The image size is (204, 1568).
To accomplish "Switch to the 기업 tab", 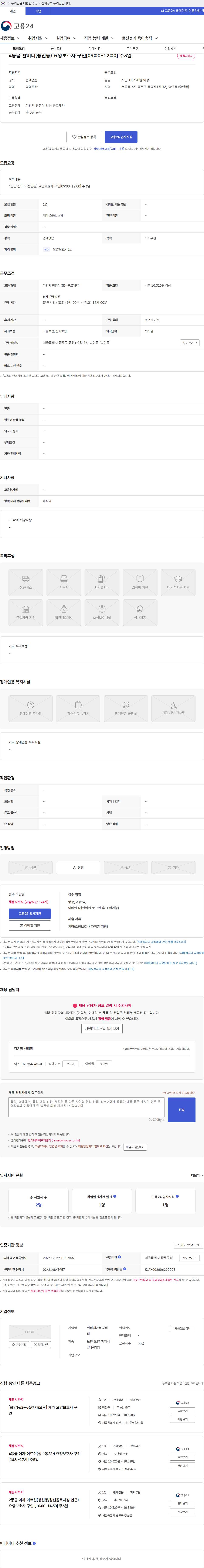I will (38, 11).
